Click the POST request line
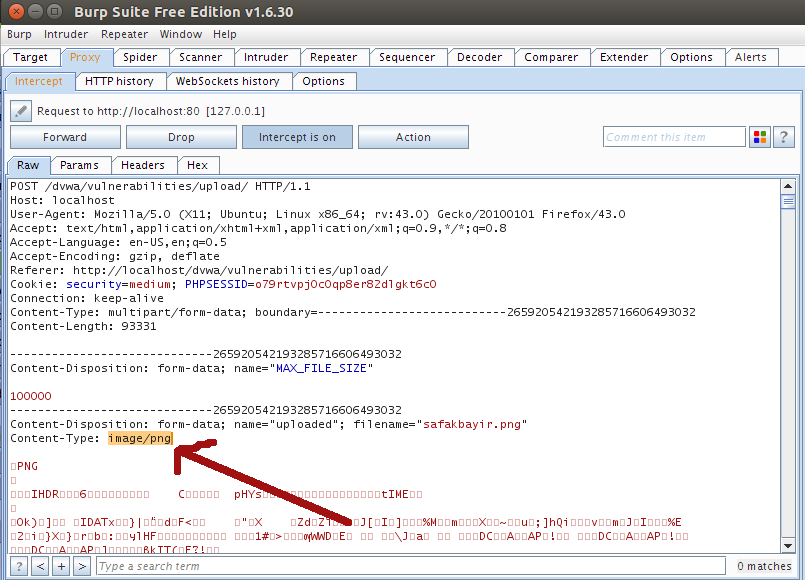805x580 pixels. coord(160,186)
